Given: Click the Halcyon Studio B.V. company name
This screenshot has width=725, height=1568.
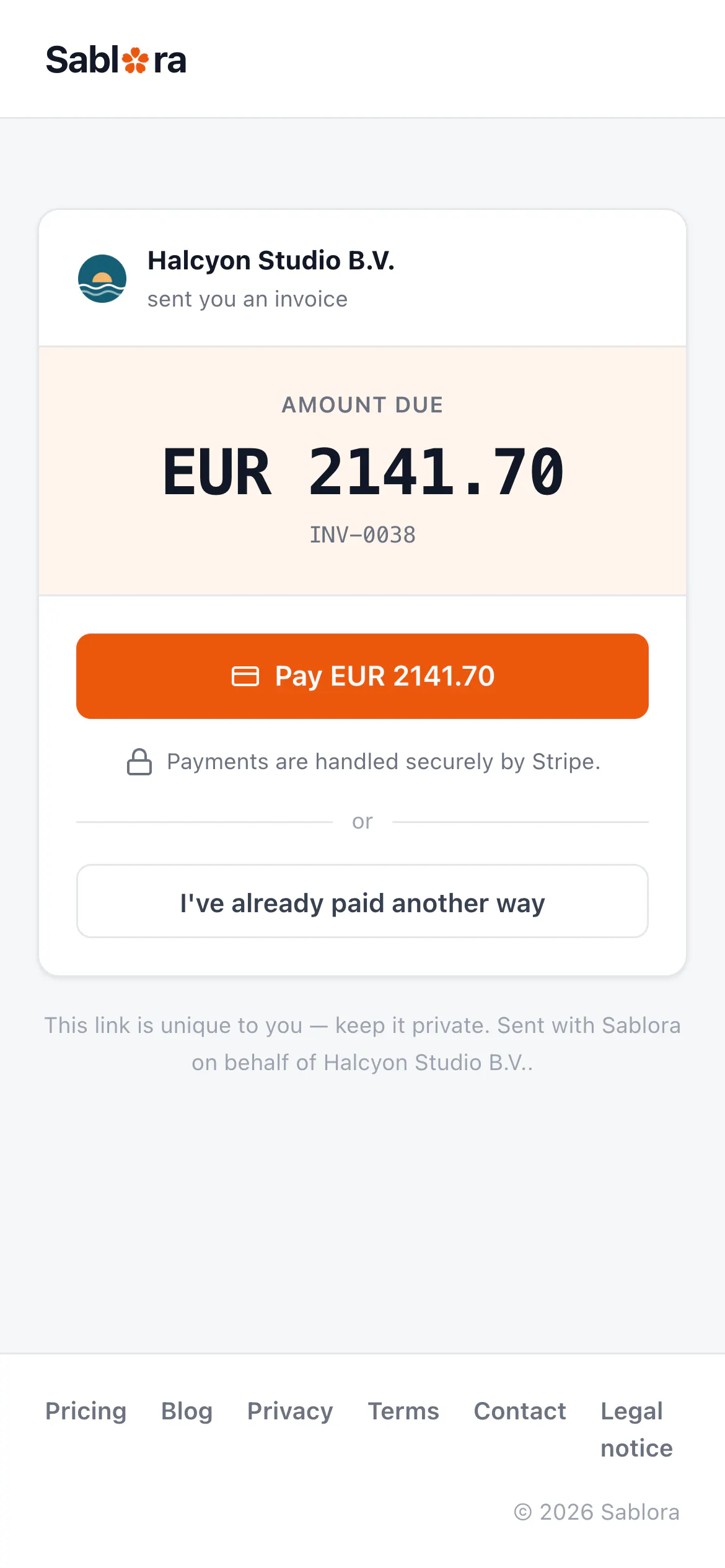Looking at the screenshot, I should click(x=271, y=261).
